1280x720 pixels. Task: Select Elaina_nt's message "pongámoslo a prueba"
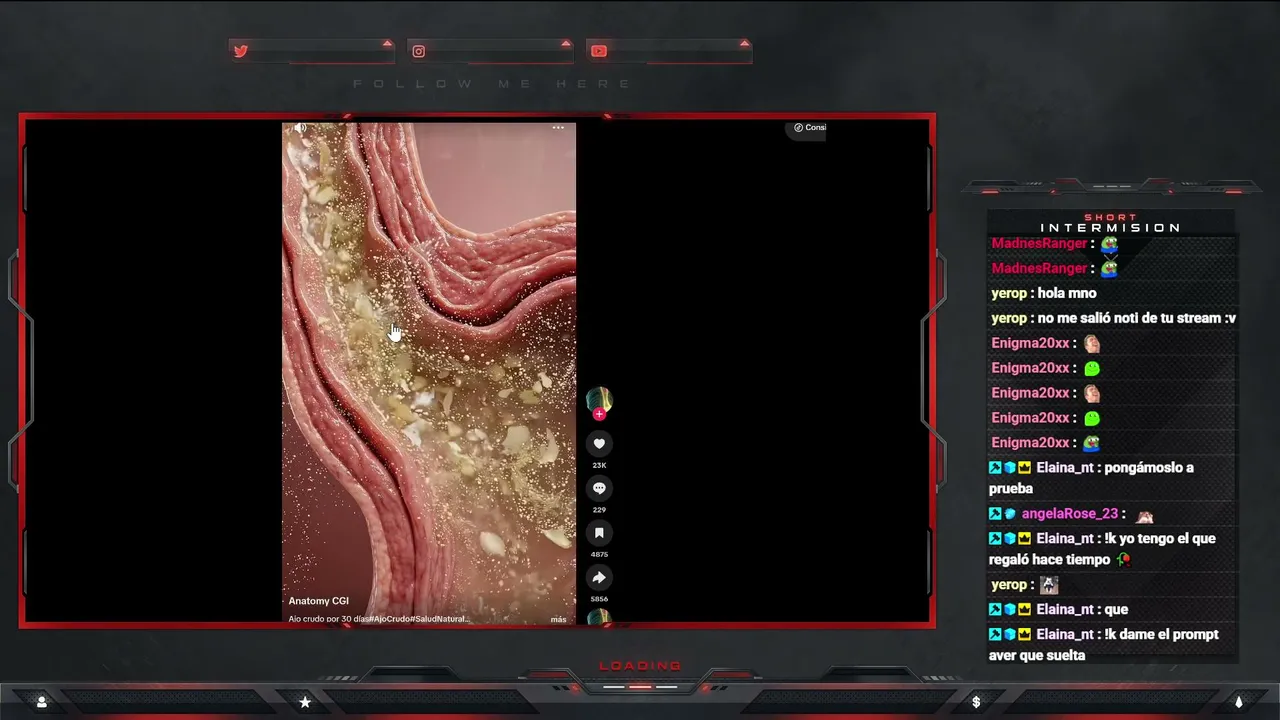(x=1092, y=478)
